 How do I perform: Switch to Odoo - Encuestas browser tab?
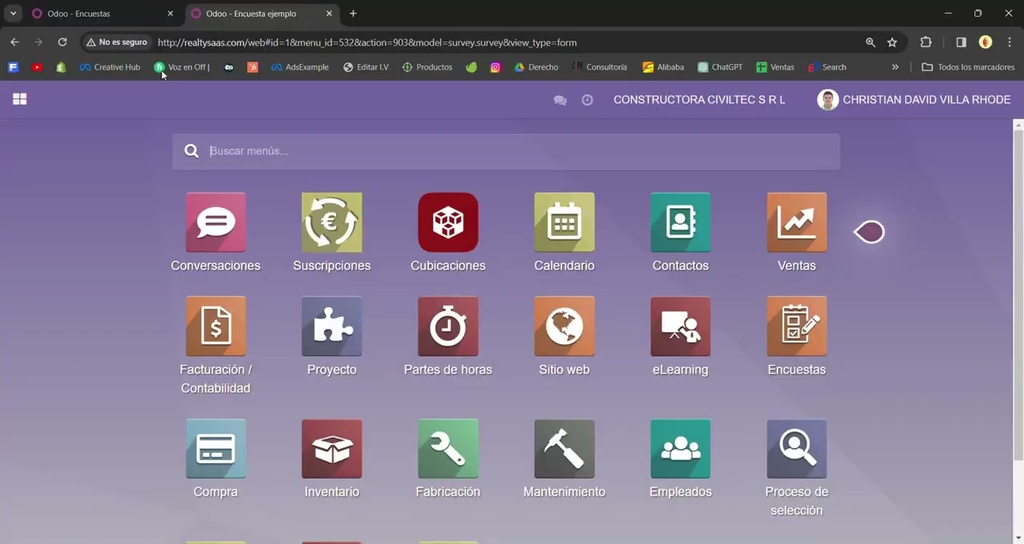click(x=103, y=14)
